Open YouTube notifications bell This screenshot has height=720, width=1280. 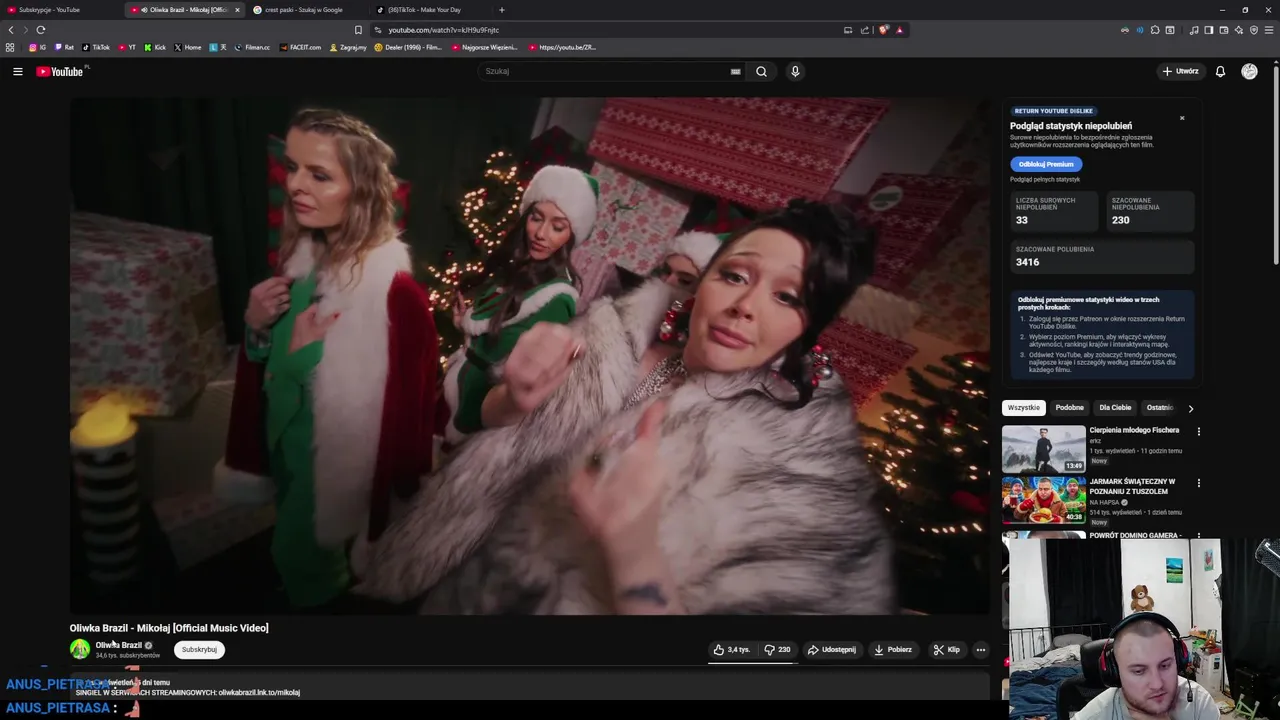1220,71
